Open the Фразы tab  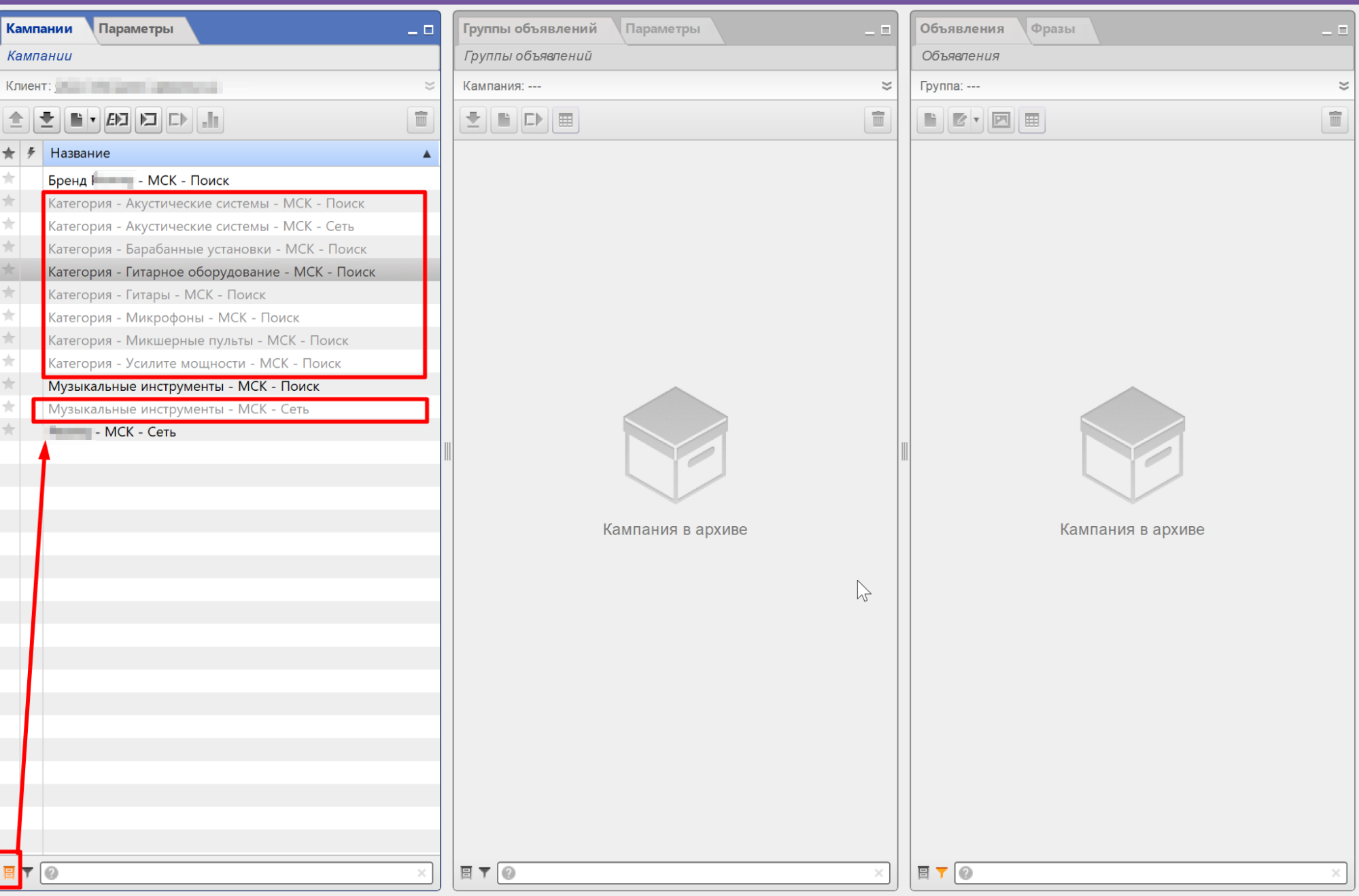[x=1052, y=29]
